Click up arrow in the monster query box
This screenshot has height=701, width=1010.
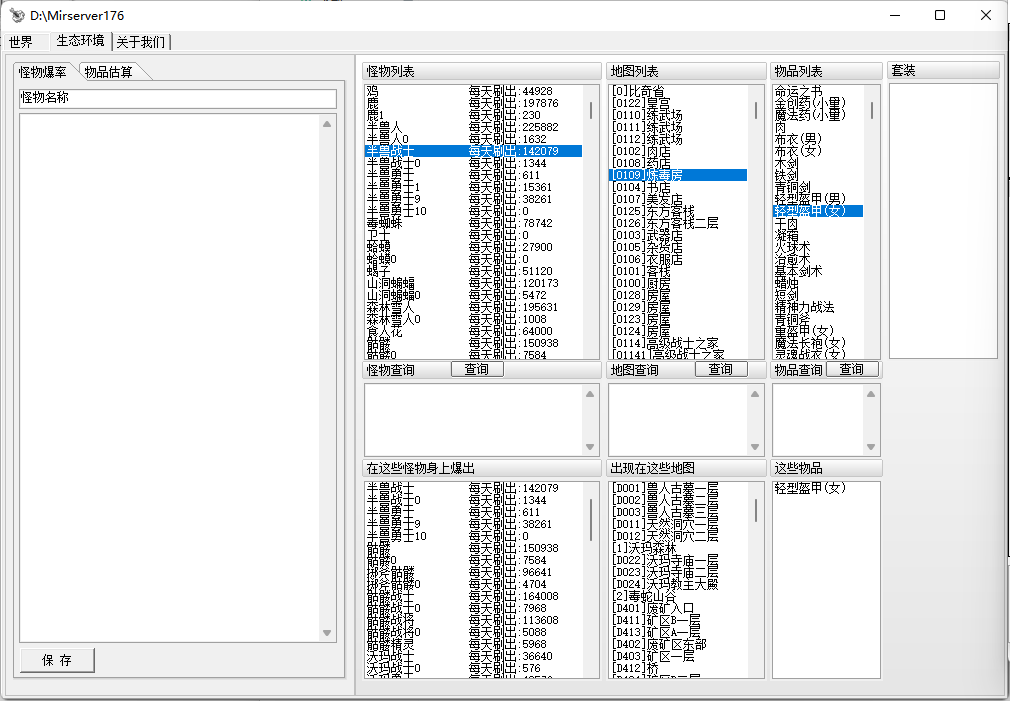click(x=590, y=394)
